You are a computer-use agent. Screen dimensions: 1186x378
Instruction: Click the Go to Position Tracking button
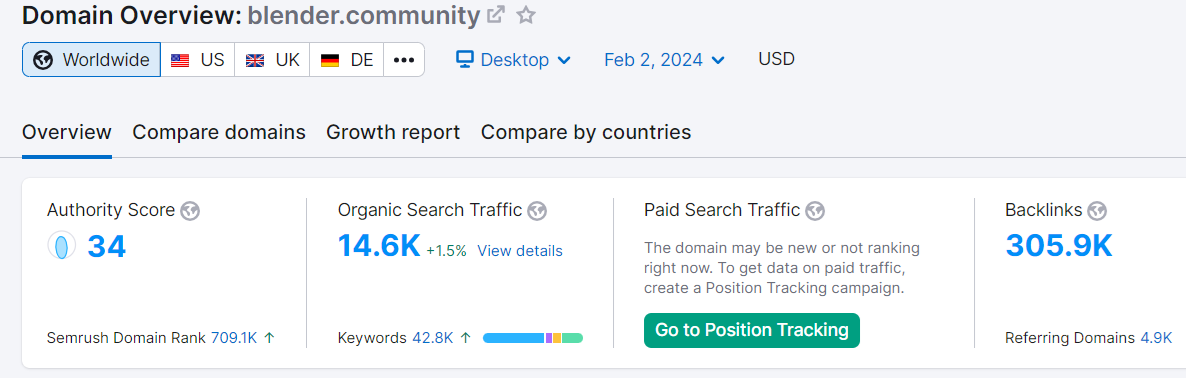pos(752,330)
